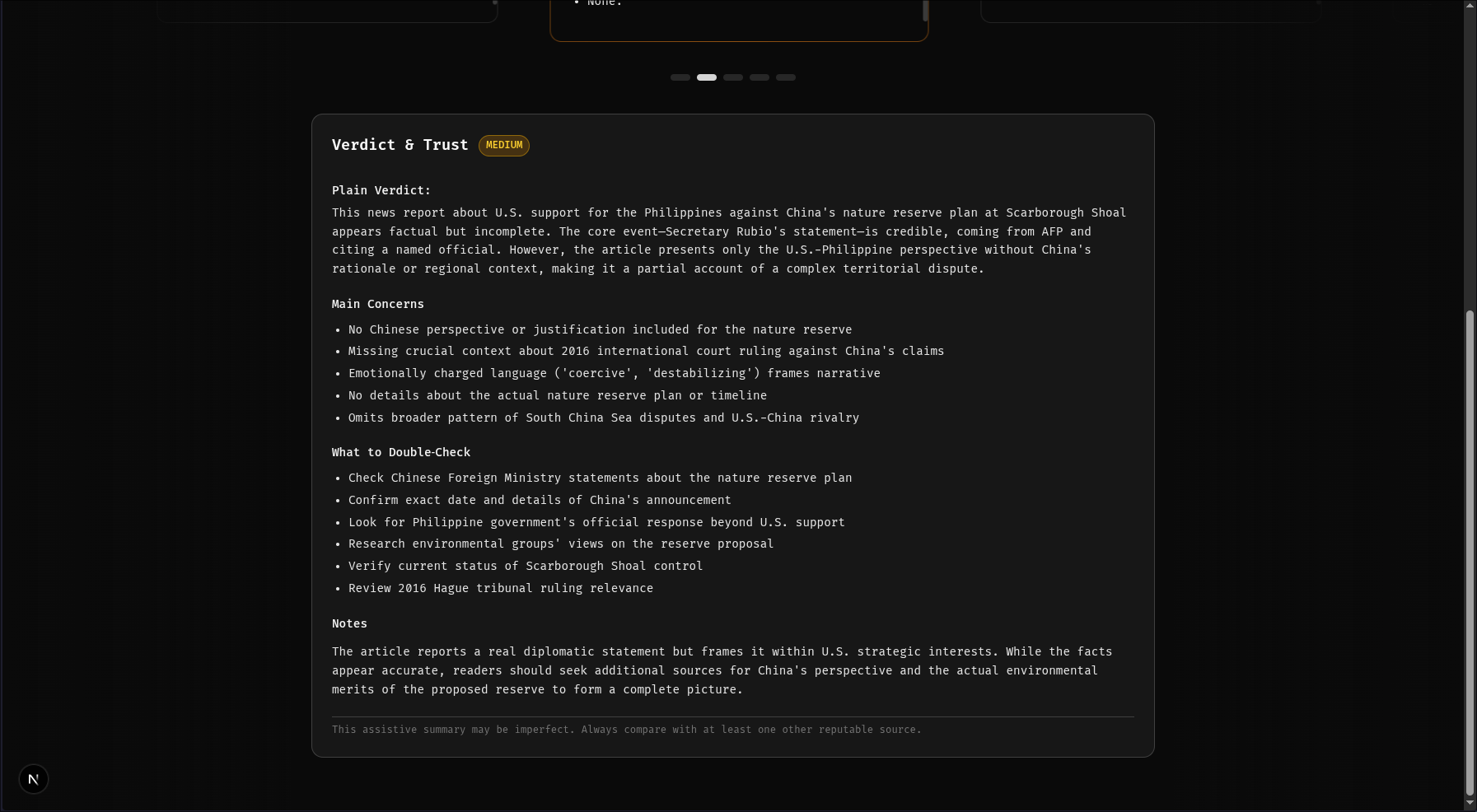1477x812 pixels.
Task: Click the scrollbar down arrow
Action: (x=1470, y=803)
